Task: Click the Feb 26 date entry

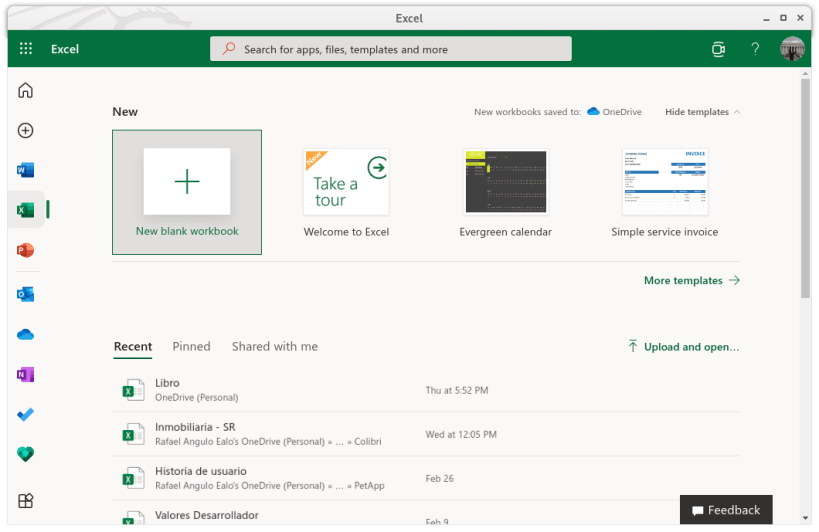Action: pos(439,479)
